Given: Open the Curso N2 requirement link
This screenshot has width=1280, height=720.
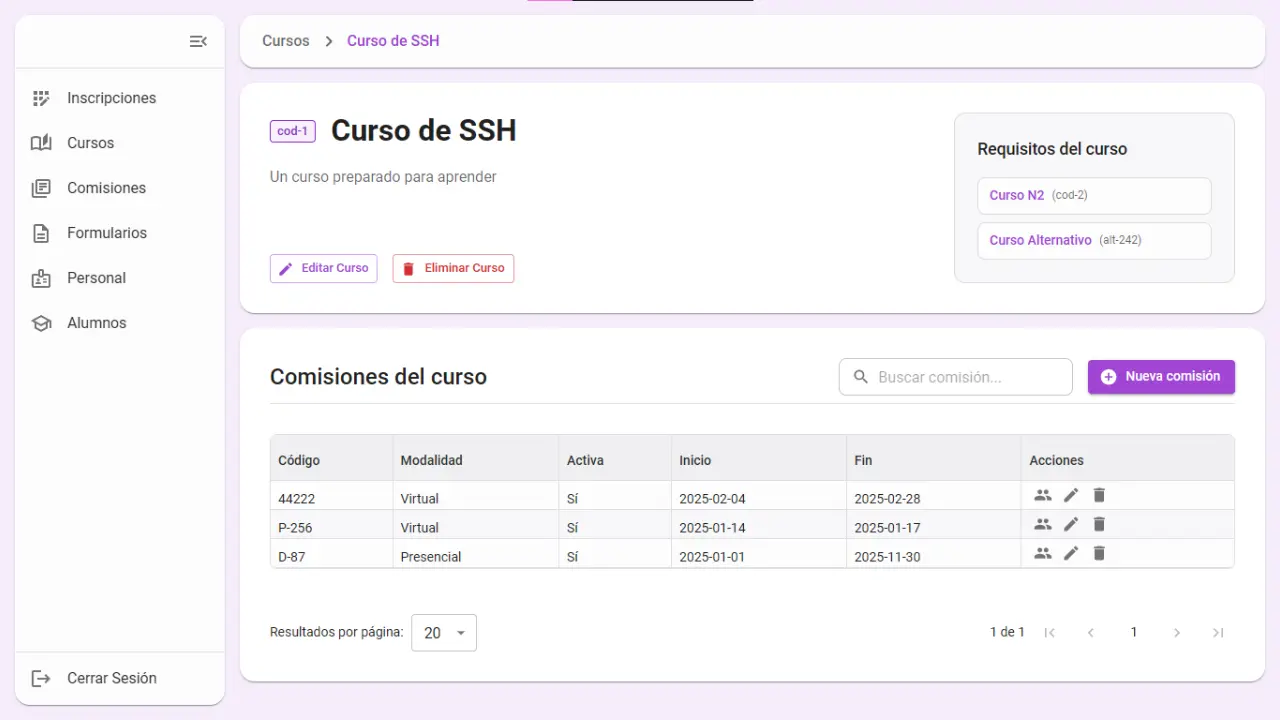Looking at the screenshot, I should coord(1017,195).
